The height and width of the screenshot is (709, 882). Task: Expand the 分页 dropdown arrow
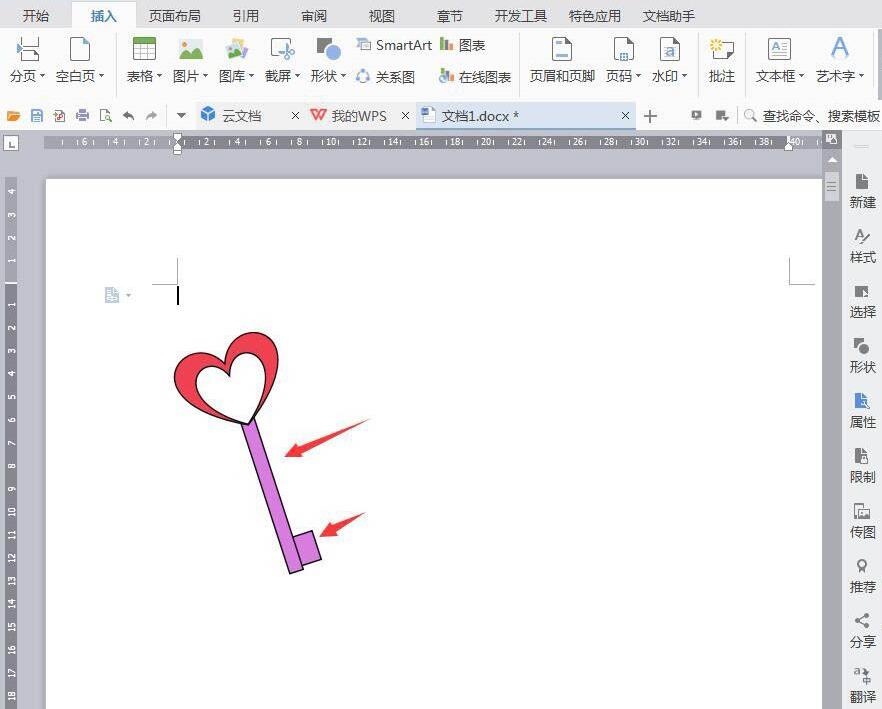42,75
